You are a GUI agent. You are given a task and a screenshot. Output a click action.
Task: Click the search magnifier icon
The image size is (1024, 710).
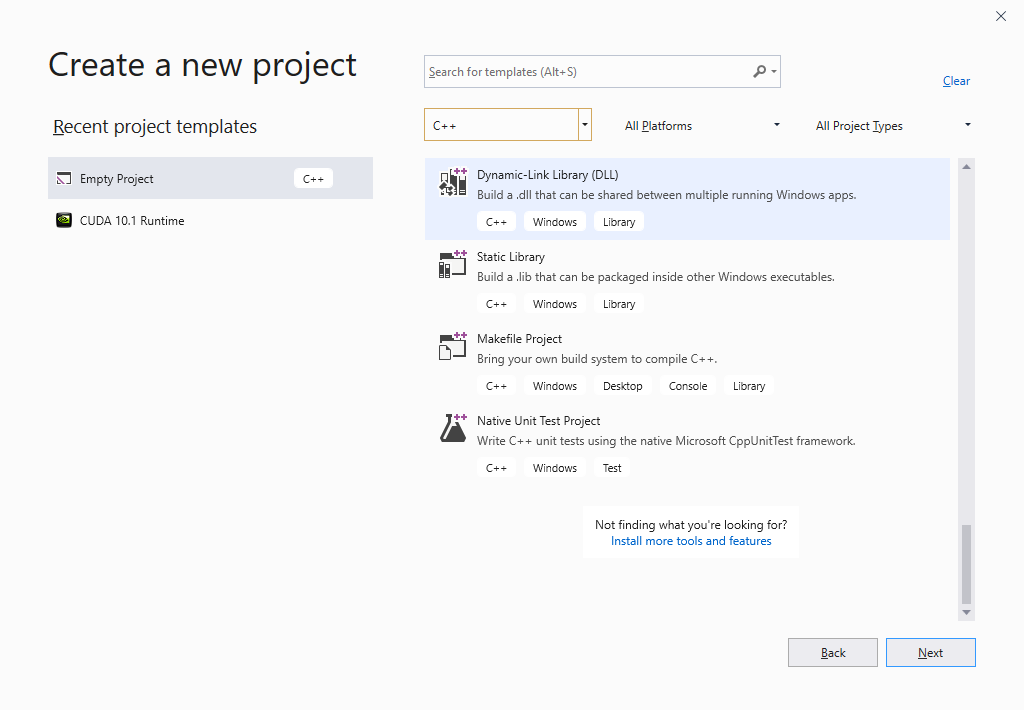click(760, 72)
